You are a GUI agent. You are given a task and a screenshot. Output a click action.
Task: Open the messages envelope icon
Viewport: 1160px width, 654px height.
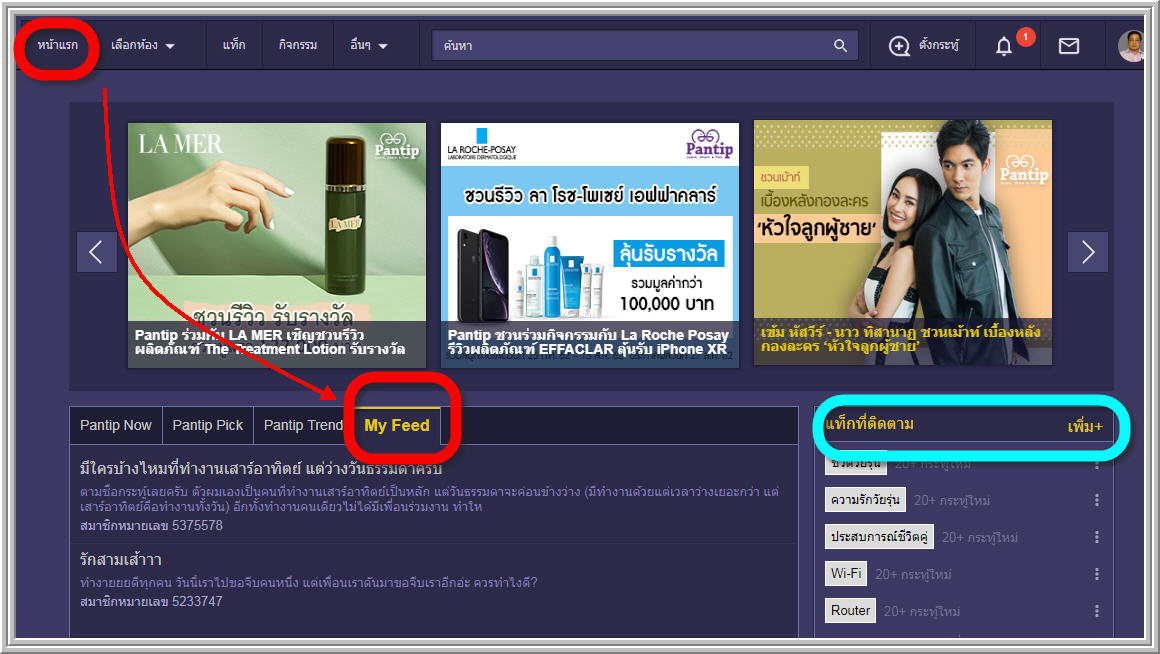pyautogui.click(x=1068, y=46)
